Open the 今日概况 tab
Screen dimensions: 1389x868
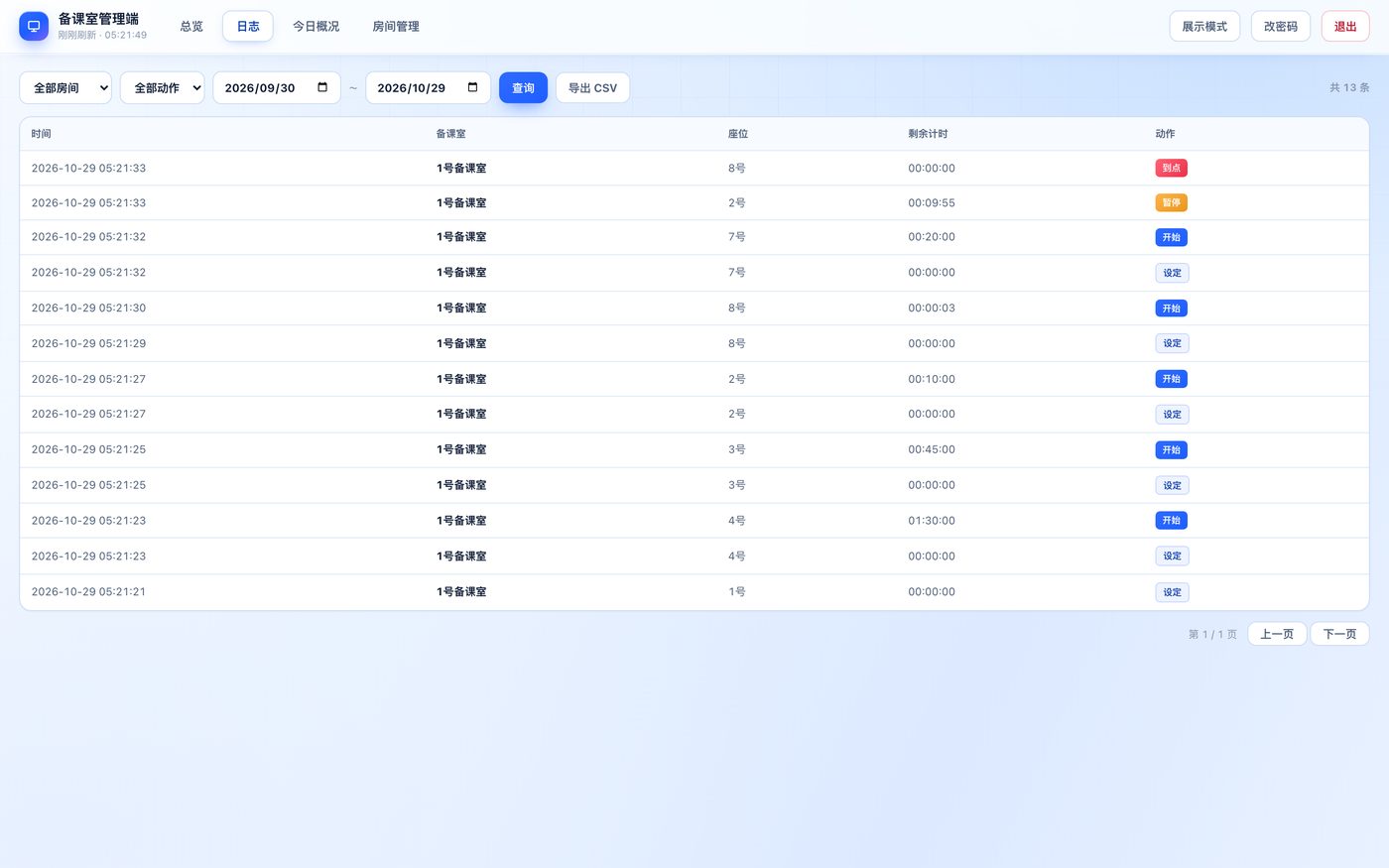(316, 27)
